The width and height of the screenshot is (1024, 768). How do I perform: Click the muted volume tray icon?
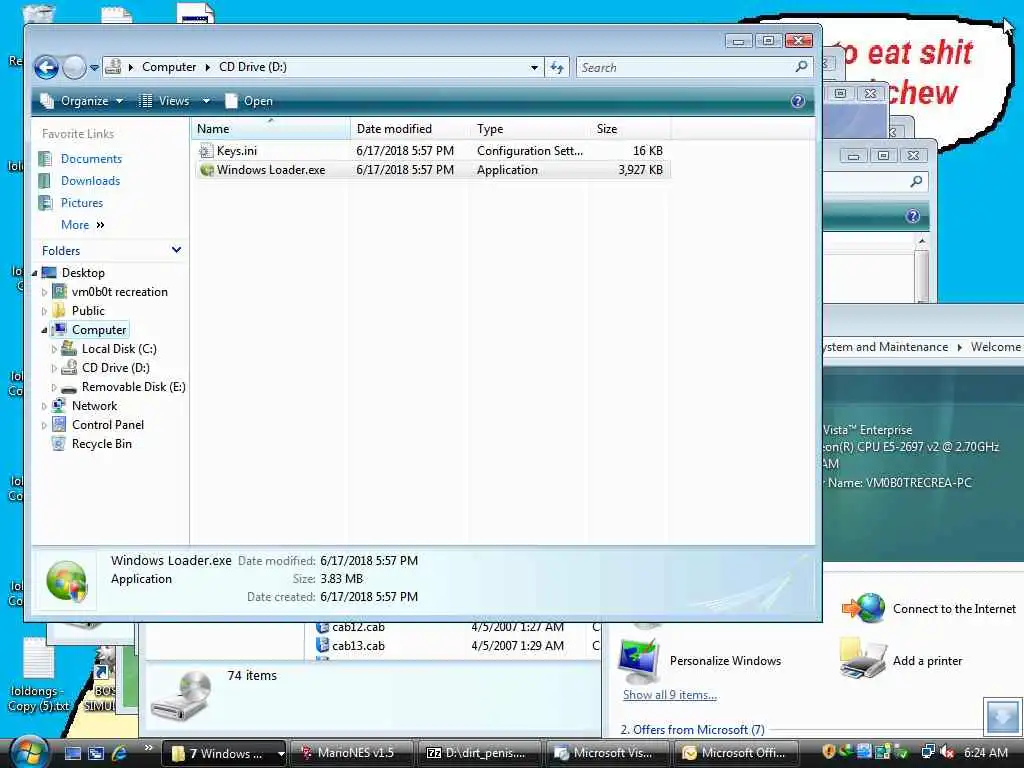pyautogui.click(x=947, y=752)
